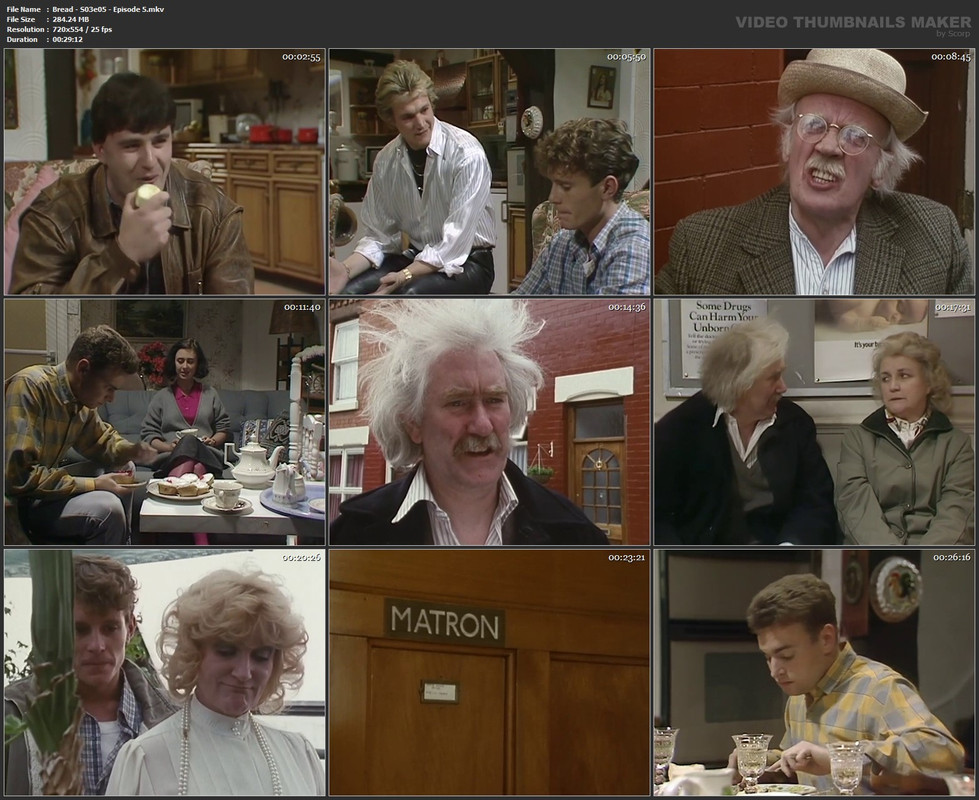The image size is (979, 800).
Task: Open the thumbnail at 00:08:45
Action: point(814,172)
